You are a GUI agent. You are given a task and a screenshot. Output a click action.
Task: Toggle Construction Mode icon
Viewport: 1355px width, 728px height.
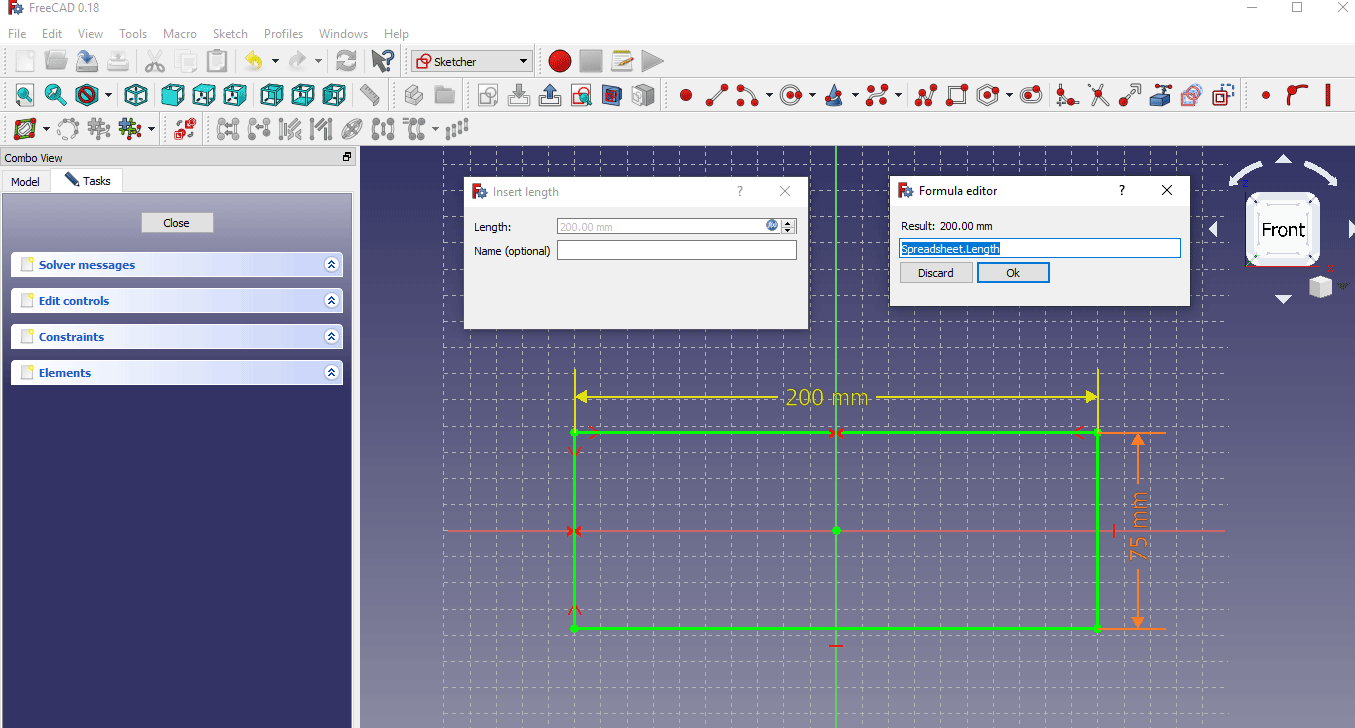(1222, 95)
